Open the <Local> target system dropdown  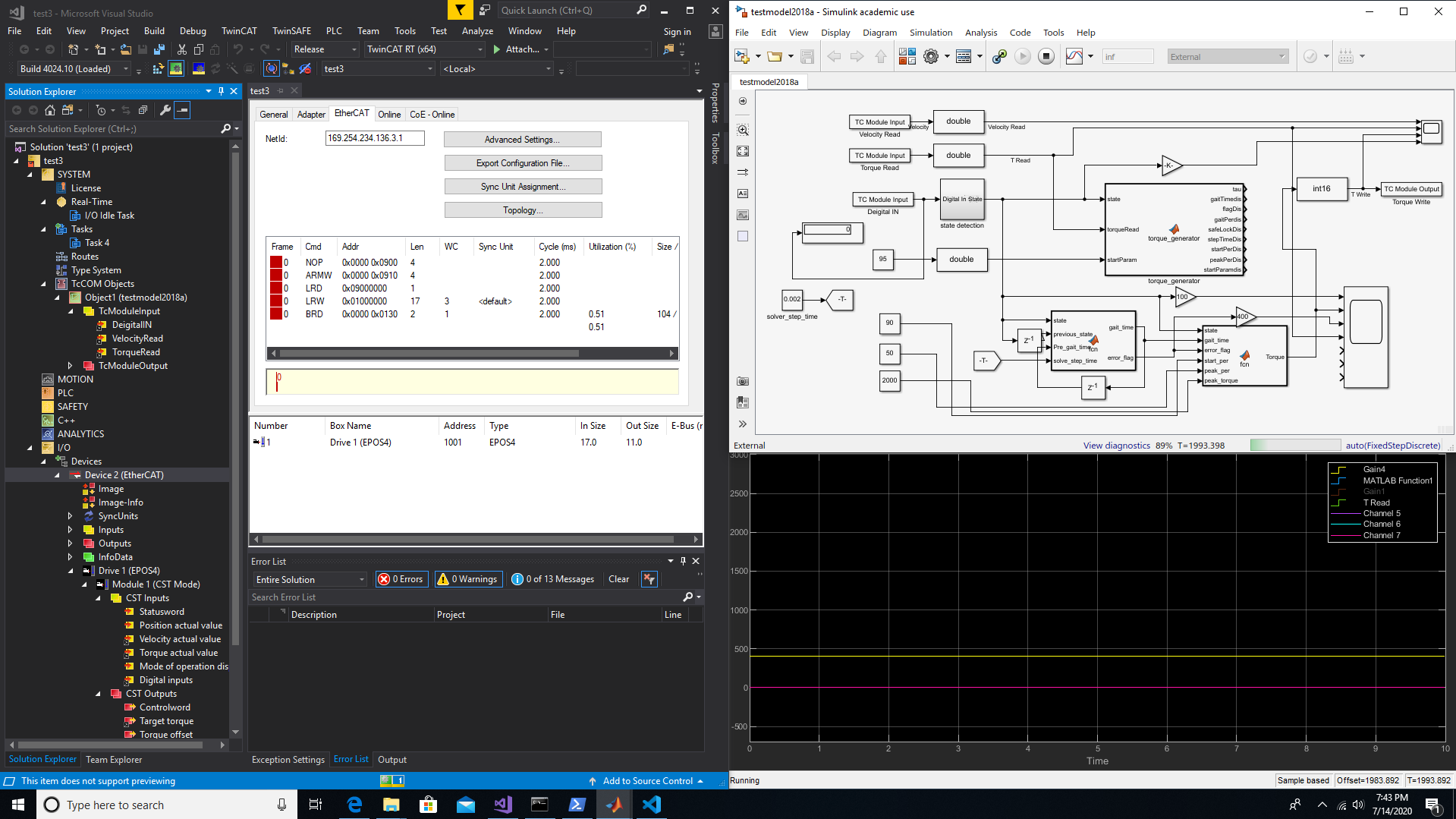(x=497, y=69)
